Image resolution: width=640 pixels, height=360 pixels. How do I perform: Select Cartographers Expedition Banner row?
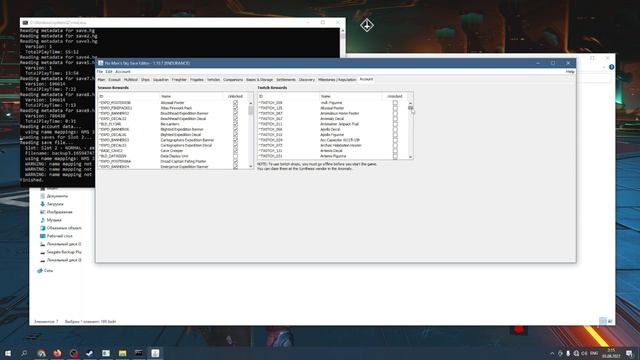(173, 140)
